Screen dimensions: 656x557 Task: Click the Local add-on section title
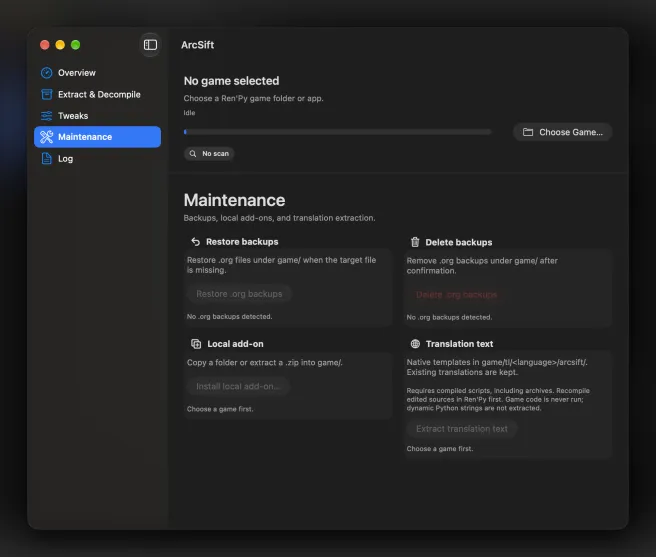pos(235,344)
